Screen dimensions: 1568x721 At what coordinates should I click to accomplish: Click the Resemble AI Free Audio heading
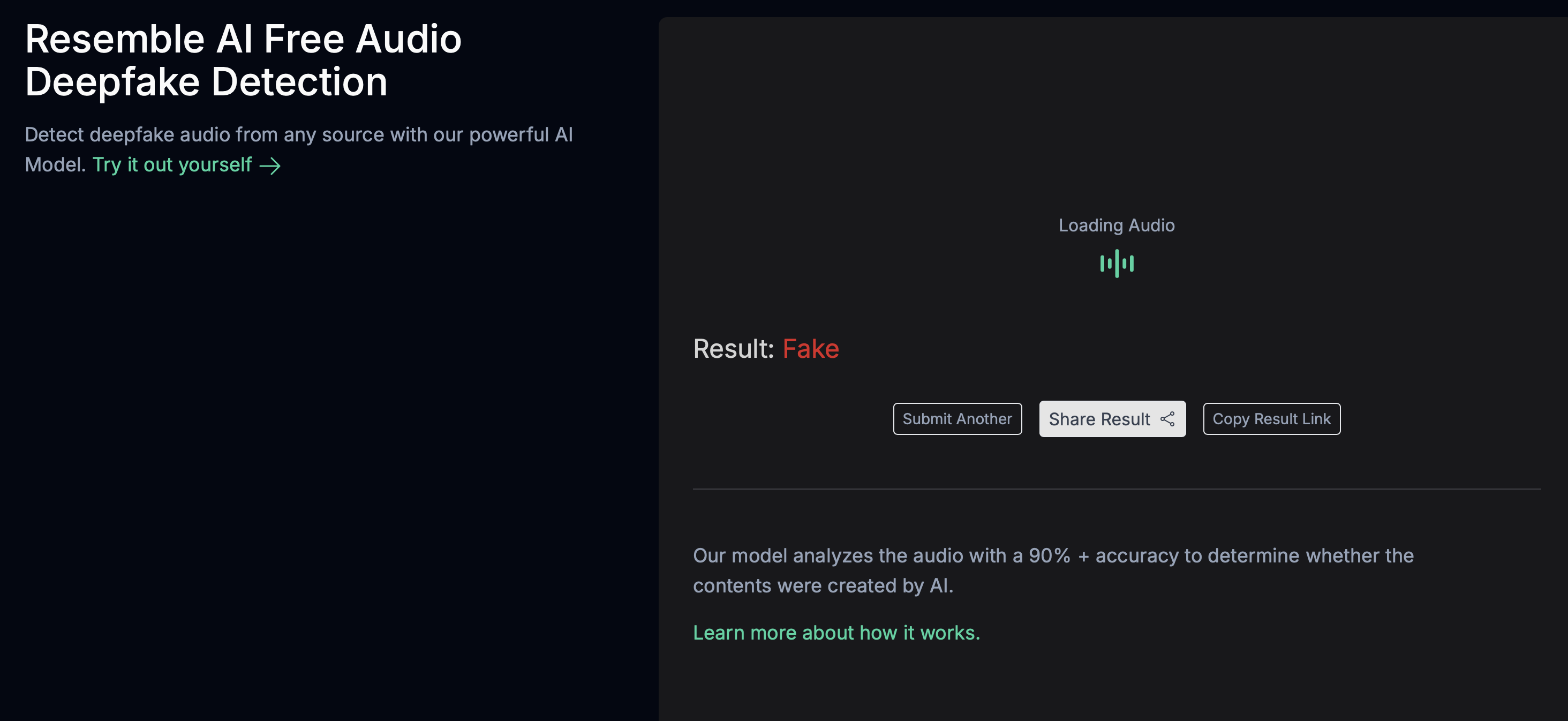[x=243, y=39]
